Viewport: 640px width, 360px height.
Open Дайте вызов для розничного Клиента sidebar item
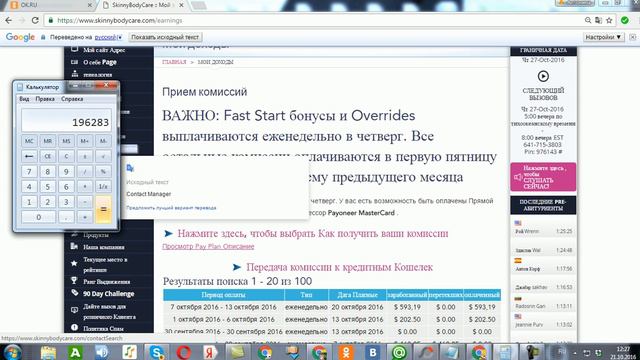click(x=109, y=311)
